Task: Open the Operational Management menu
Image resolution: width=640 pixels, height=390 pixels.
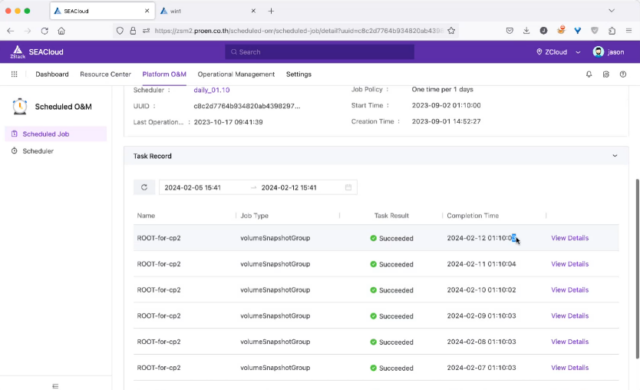Action: [x=236, y=74]
